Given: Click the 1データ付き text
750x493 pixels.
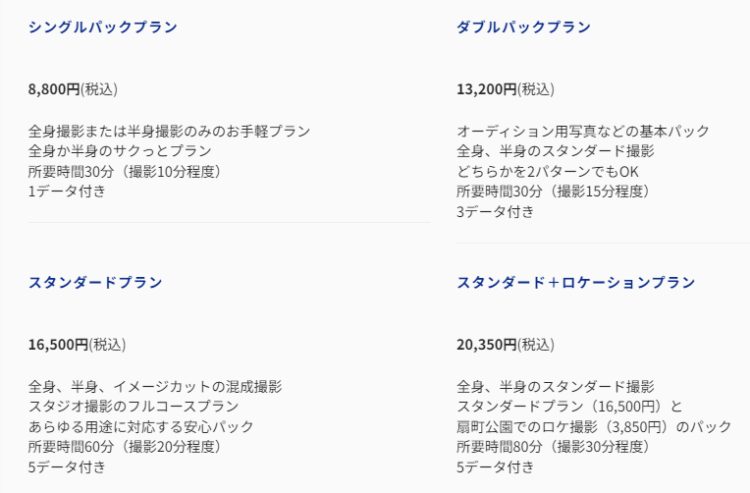Looking at the screenshot, I should 66,191.
